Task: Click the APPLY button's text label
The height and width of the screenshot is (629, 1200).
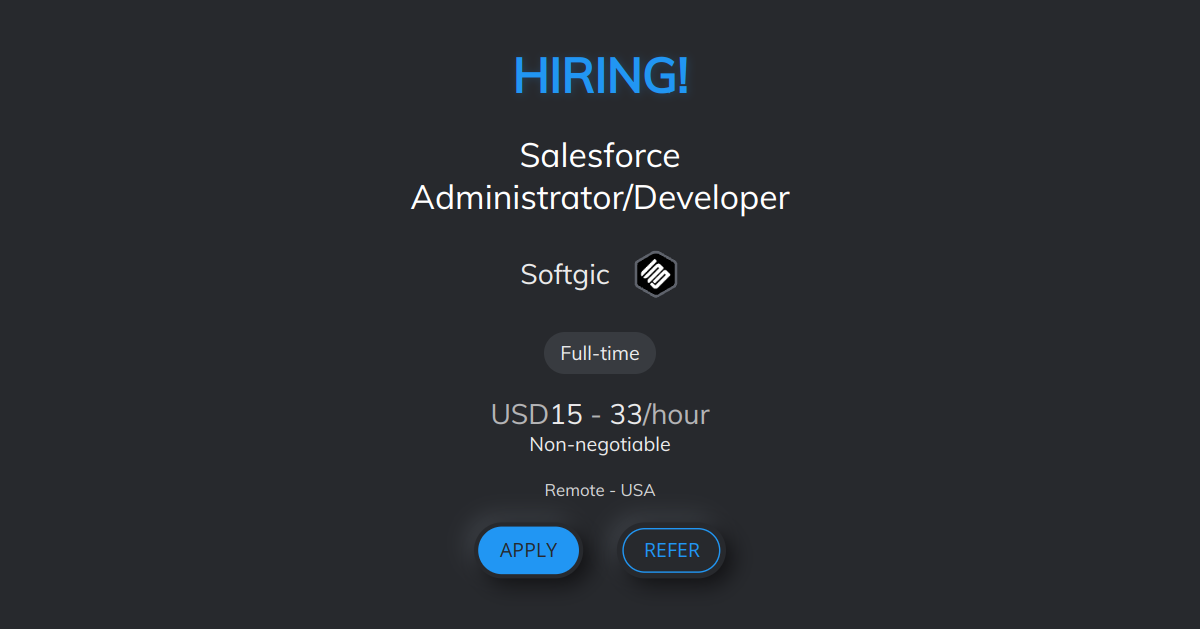Action: pos(528,550)
